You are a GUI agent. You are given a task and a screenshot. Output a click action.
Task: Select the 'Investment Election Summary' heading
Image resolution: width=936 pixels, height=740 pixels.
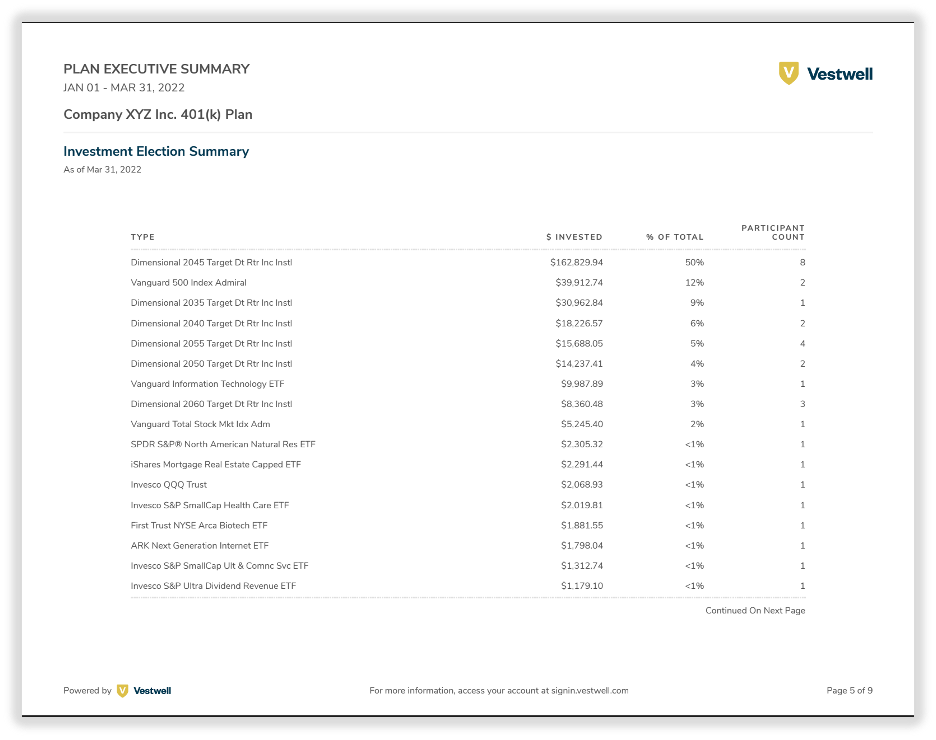pyautogui.click(x=156, y=152)
